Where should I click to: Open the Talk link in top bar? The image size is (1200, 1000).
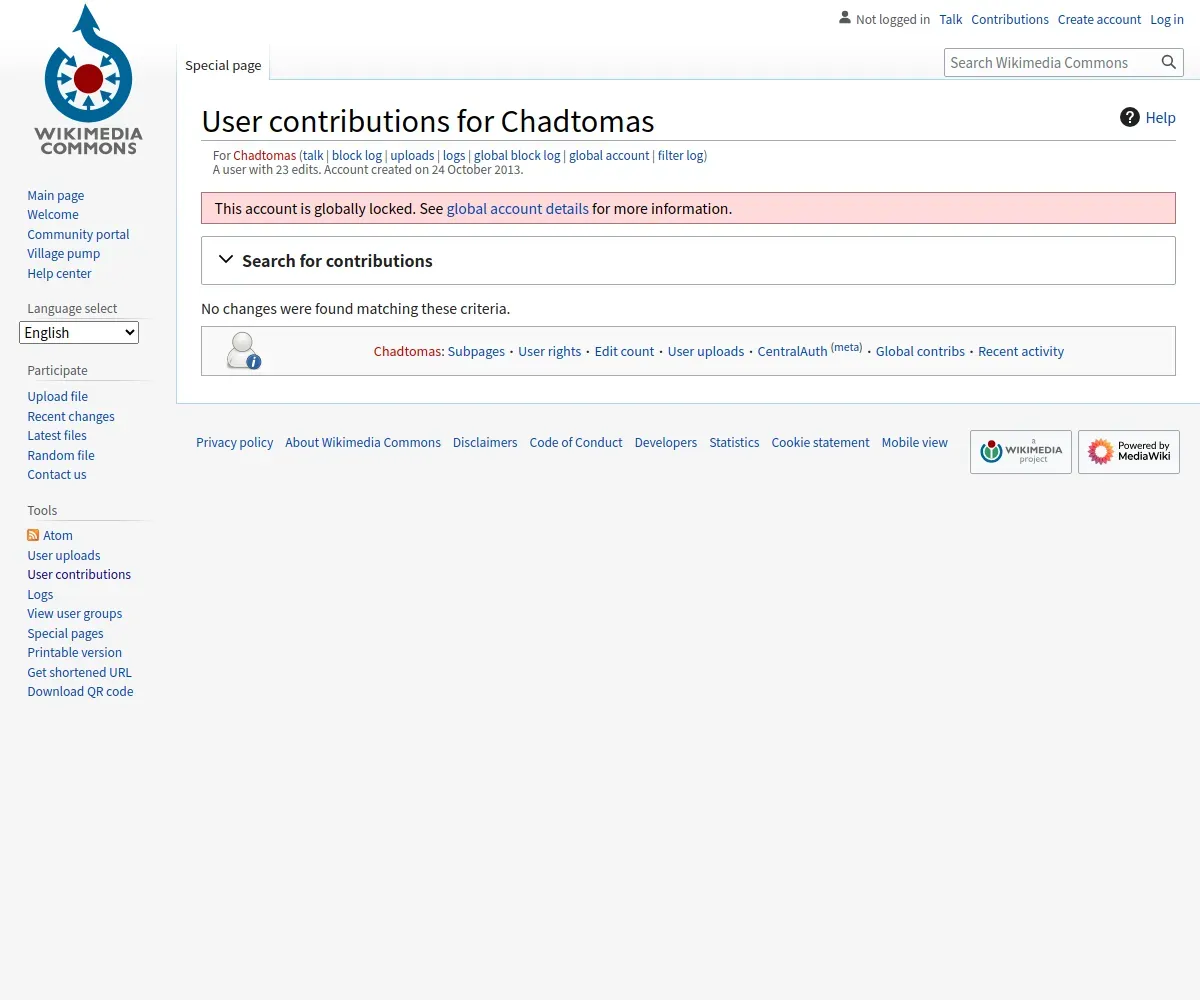tap(951, 19)
